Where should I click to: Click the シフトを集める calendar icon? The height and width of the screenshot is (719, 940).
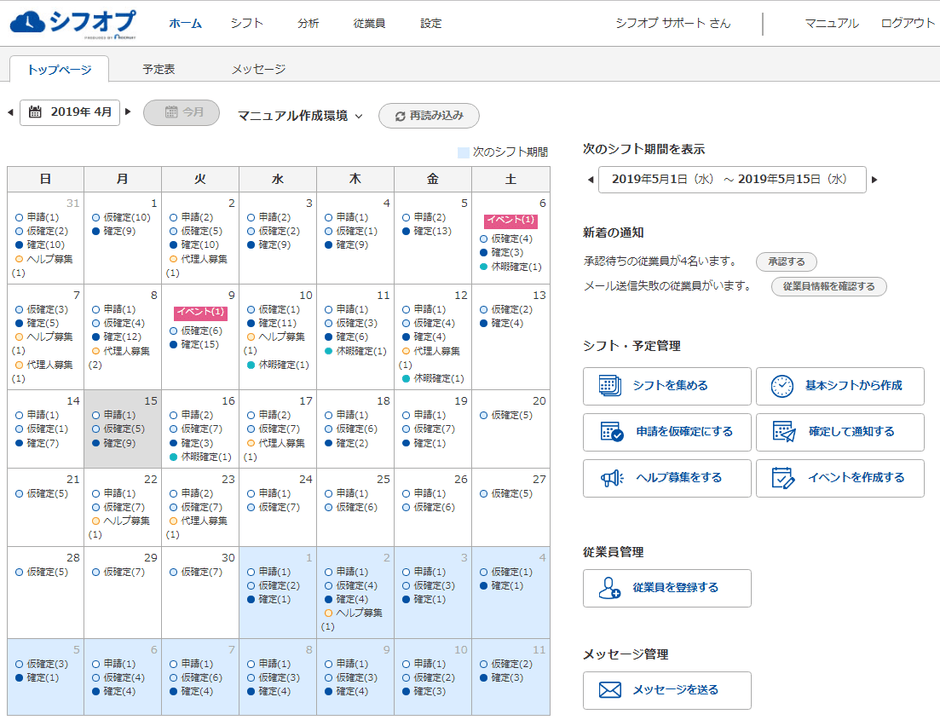coord(610,386)
